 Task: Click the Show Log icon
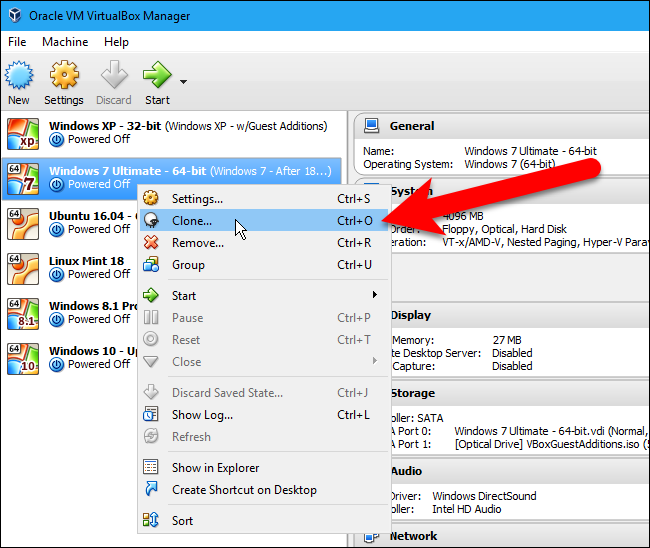151,414
